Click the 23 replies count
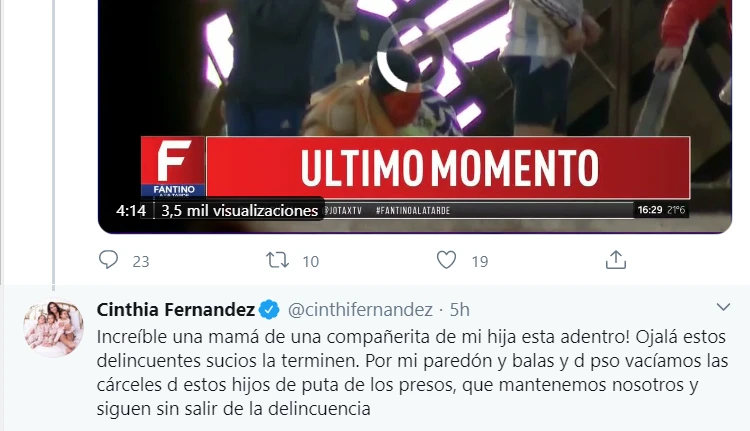This screenshot has width=750, height=431. pos(141,262)
